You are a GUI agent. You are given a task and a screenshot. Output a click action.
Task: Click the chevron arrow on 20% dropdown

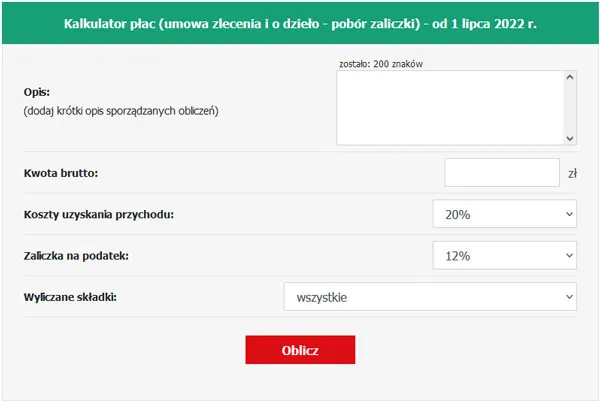(x=568, y=214)
